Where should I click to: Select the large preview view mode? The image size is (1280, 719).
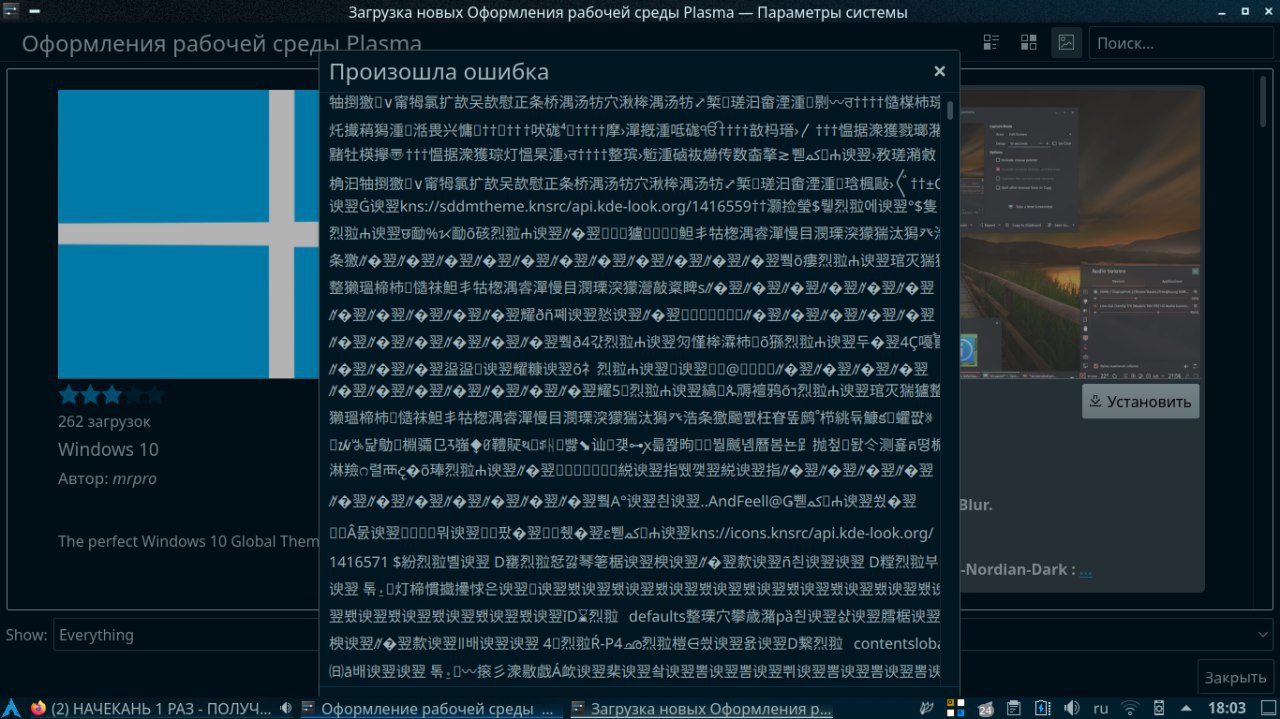click(1066, 42)
